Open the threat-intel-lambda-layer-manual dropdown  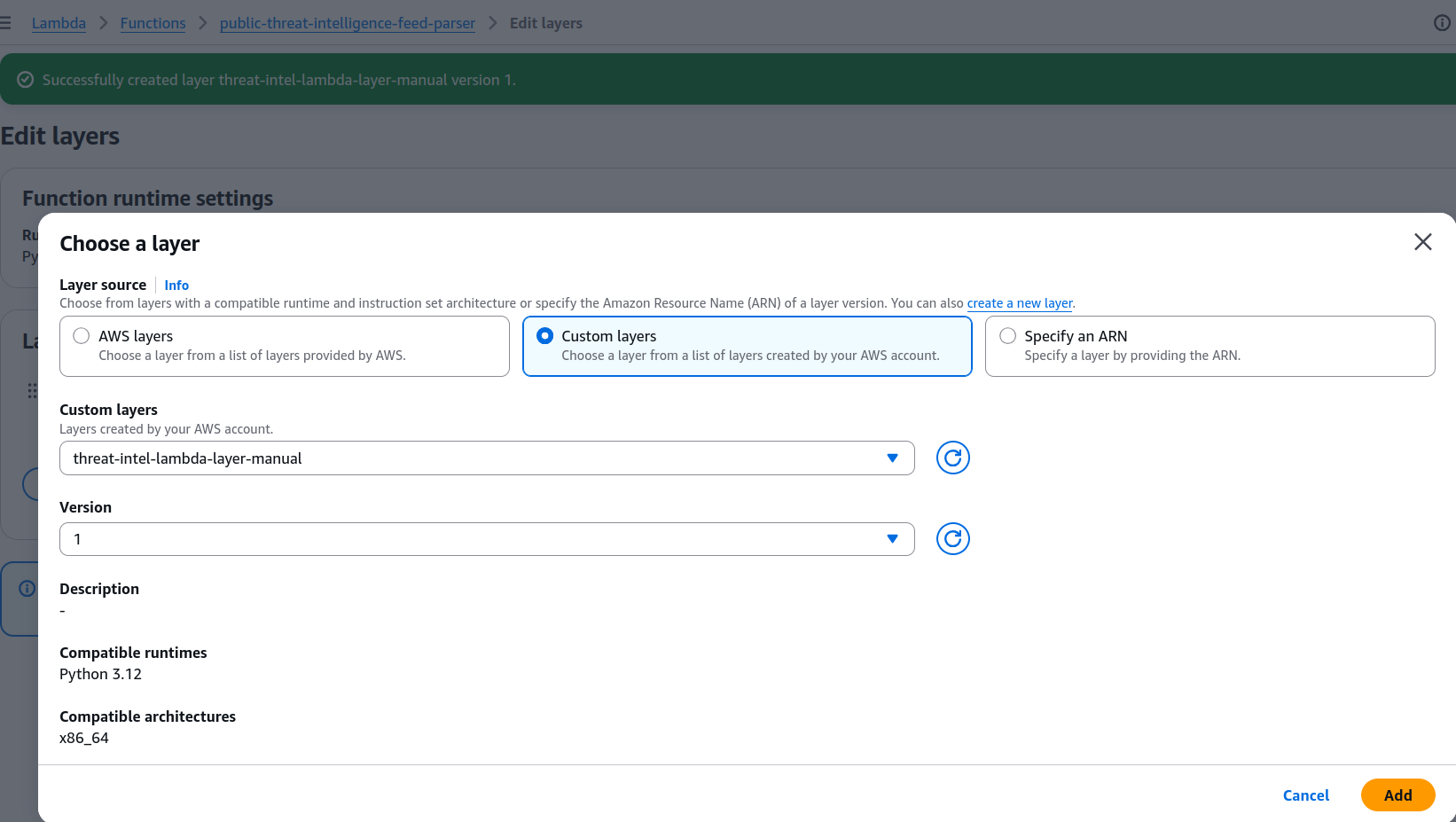point(487,458)
